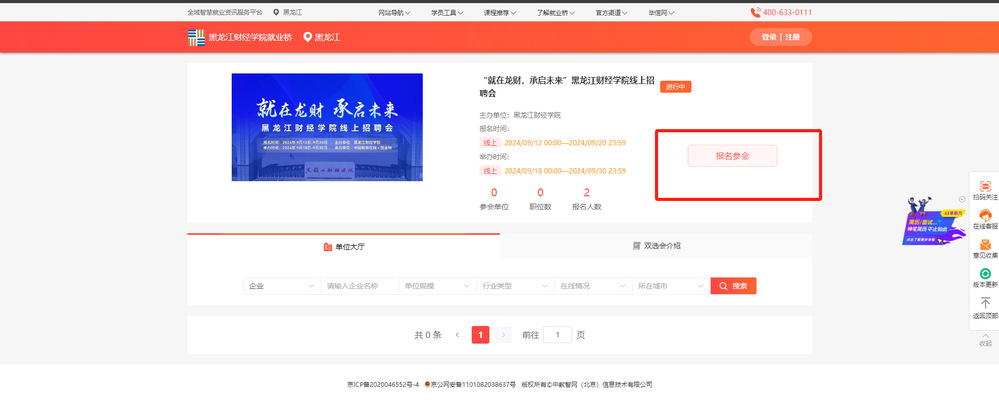Viewport: 999px width, 416px height.
Task: Click 返回顶部 back-to-top arrow icon
Action: pos(984,303)
